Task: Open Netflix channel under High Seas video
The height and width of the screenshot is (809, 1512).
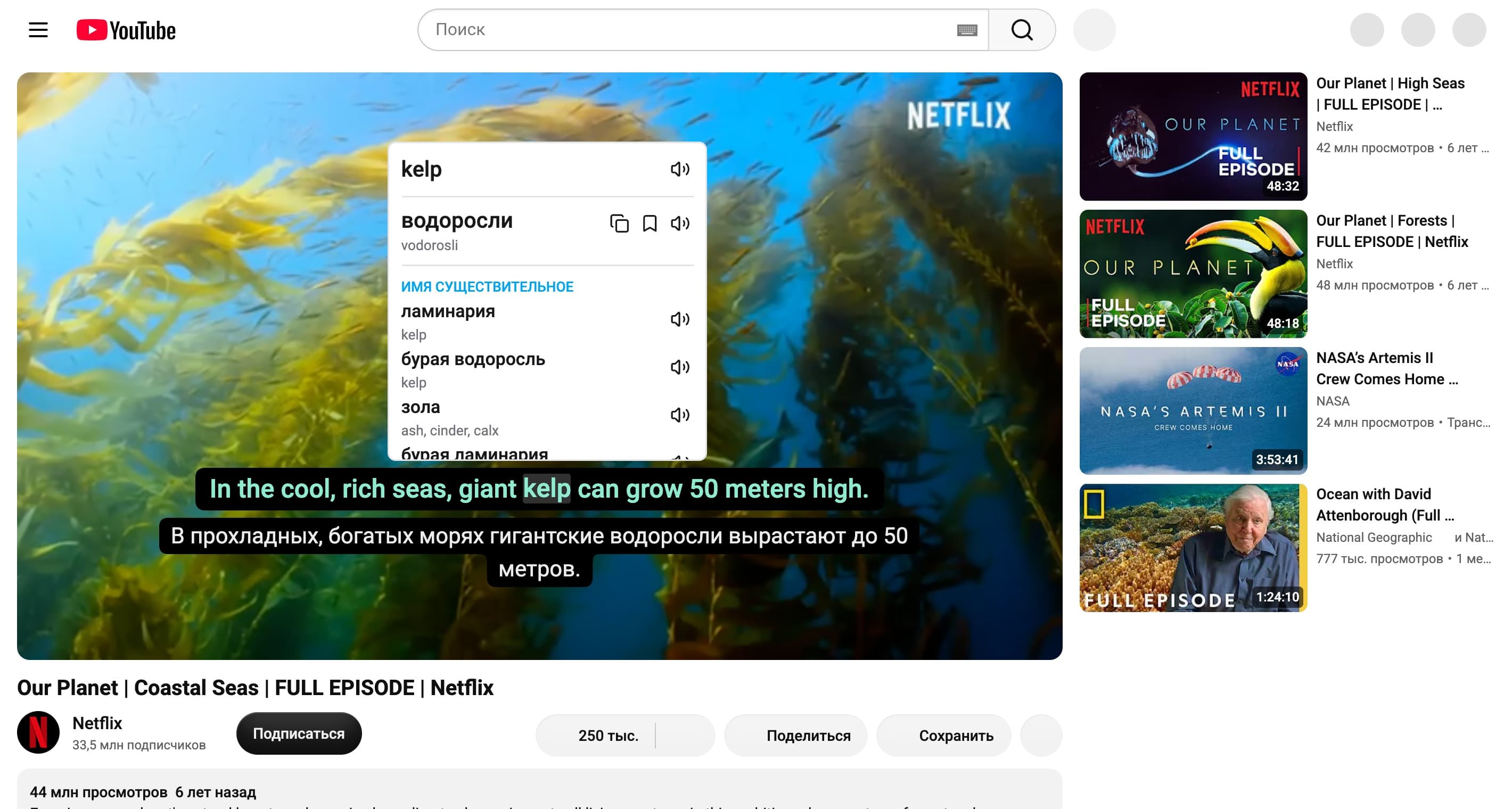Action: [1334, 127]
